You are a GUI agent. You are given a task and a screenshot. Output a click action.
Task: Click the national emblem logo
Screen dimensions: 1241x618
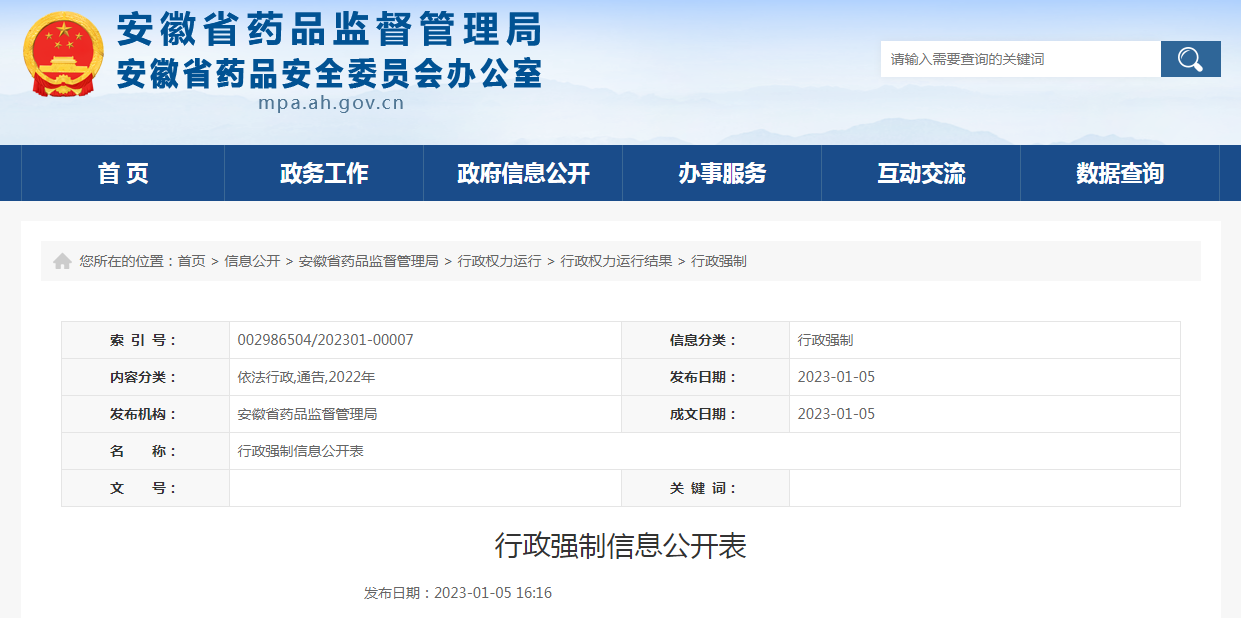(64, 55)
